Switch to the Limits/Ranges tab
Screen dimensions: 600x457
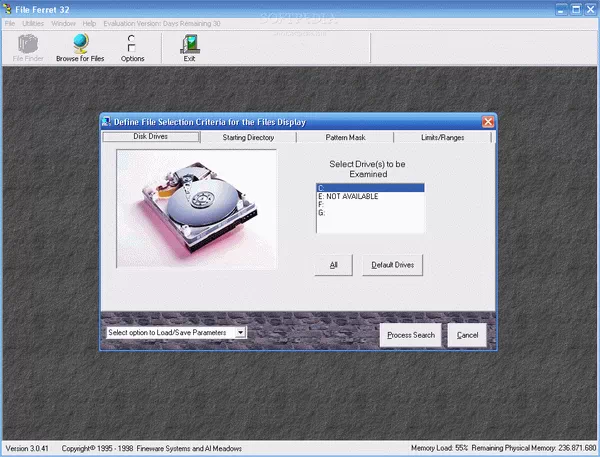point(442,137)
